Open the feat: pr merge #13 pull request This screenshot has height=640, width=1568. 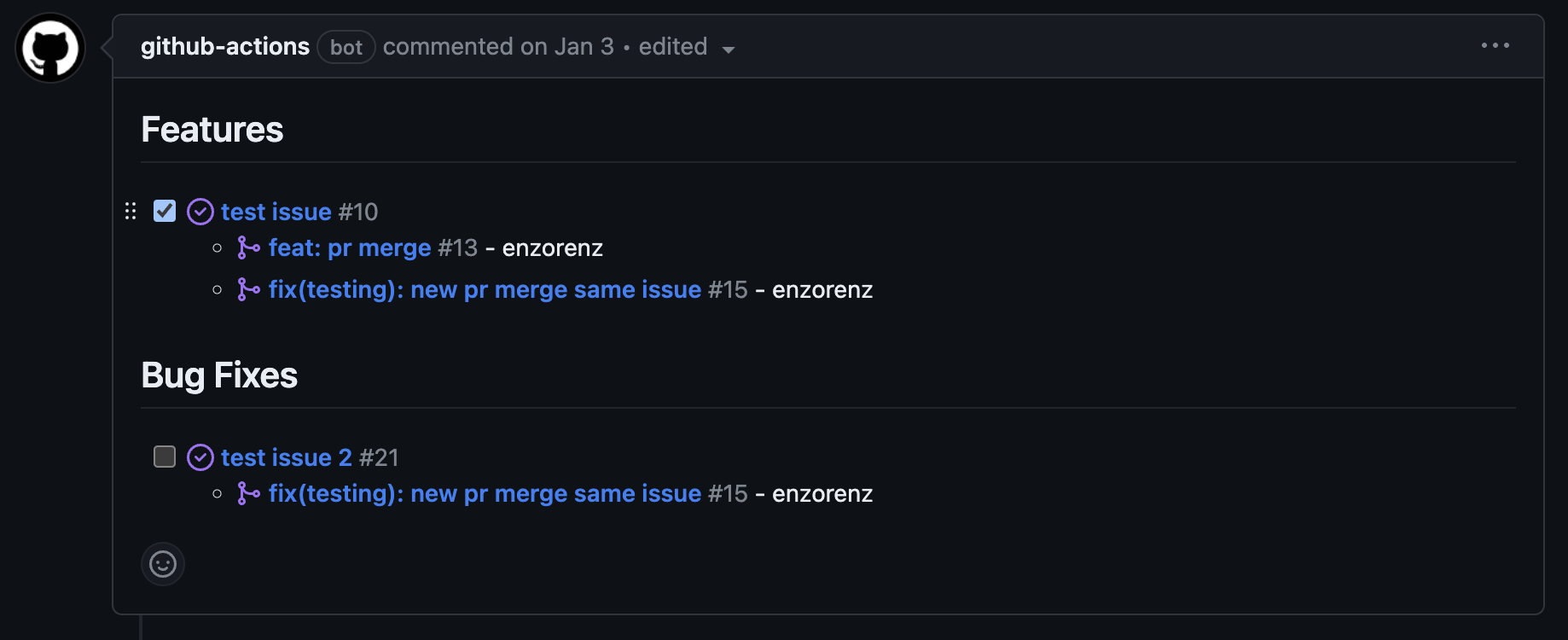pyautogui.click(x=349, y=247)
